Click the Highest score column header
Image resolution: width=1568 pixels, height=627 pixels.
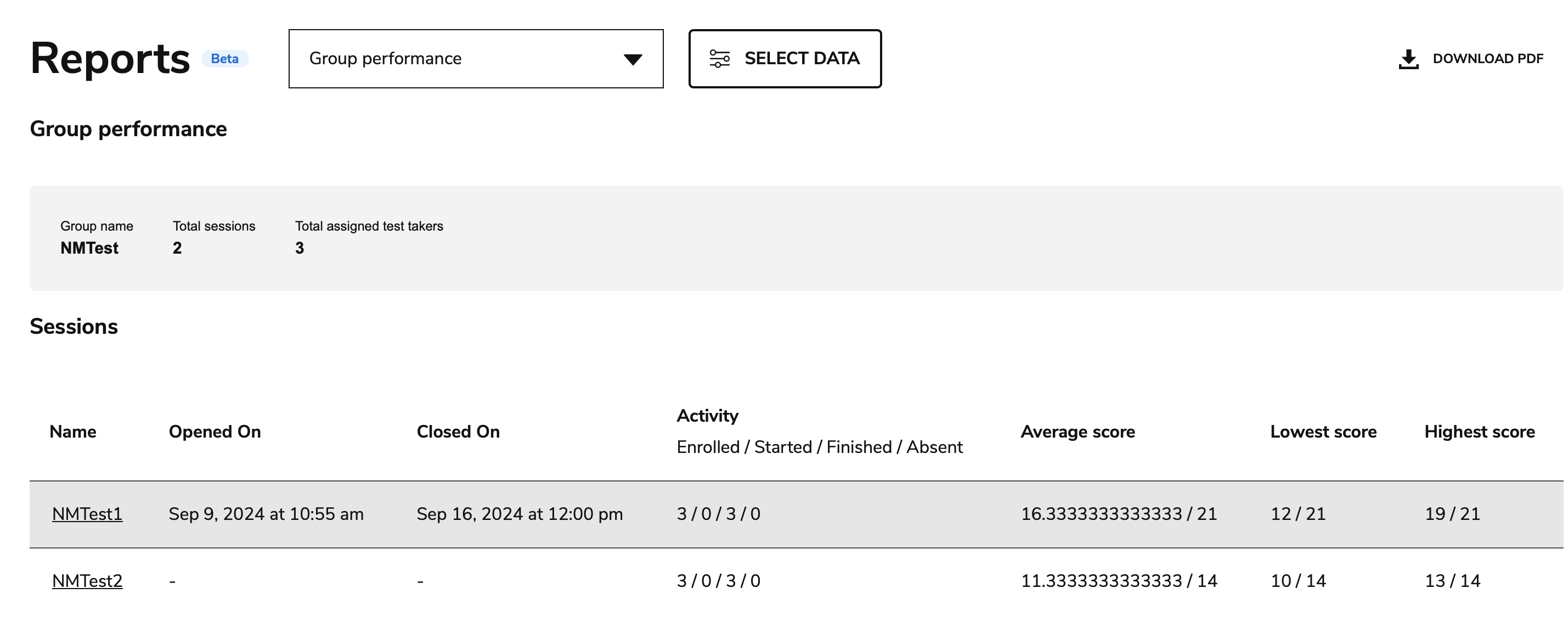pyautogui.click(x=1479, y=432)
